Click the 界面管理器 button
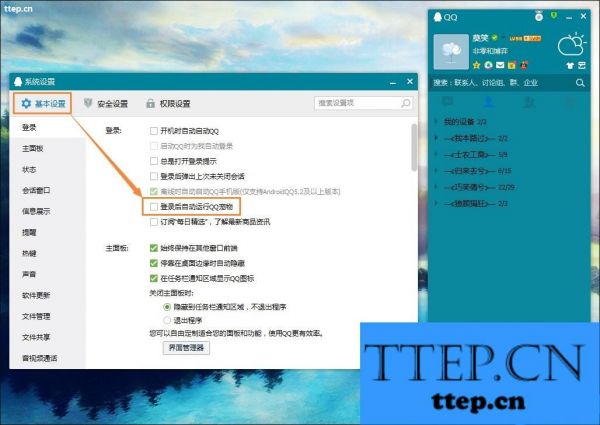The width and height of the screenshot is (600, 425). [x=186, y=348]
